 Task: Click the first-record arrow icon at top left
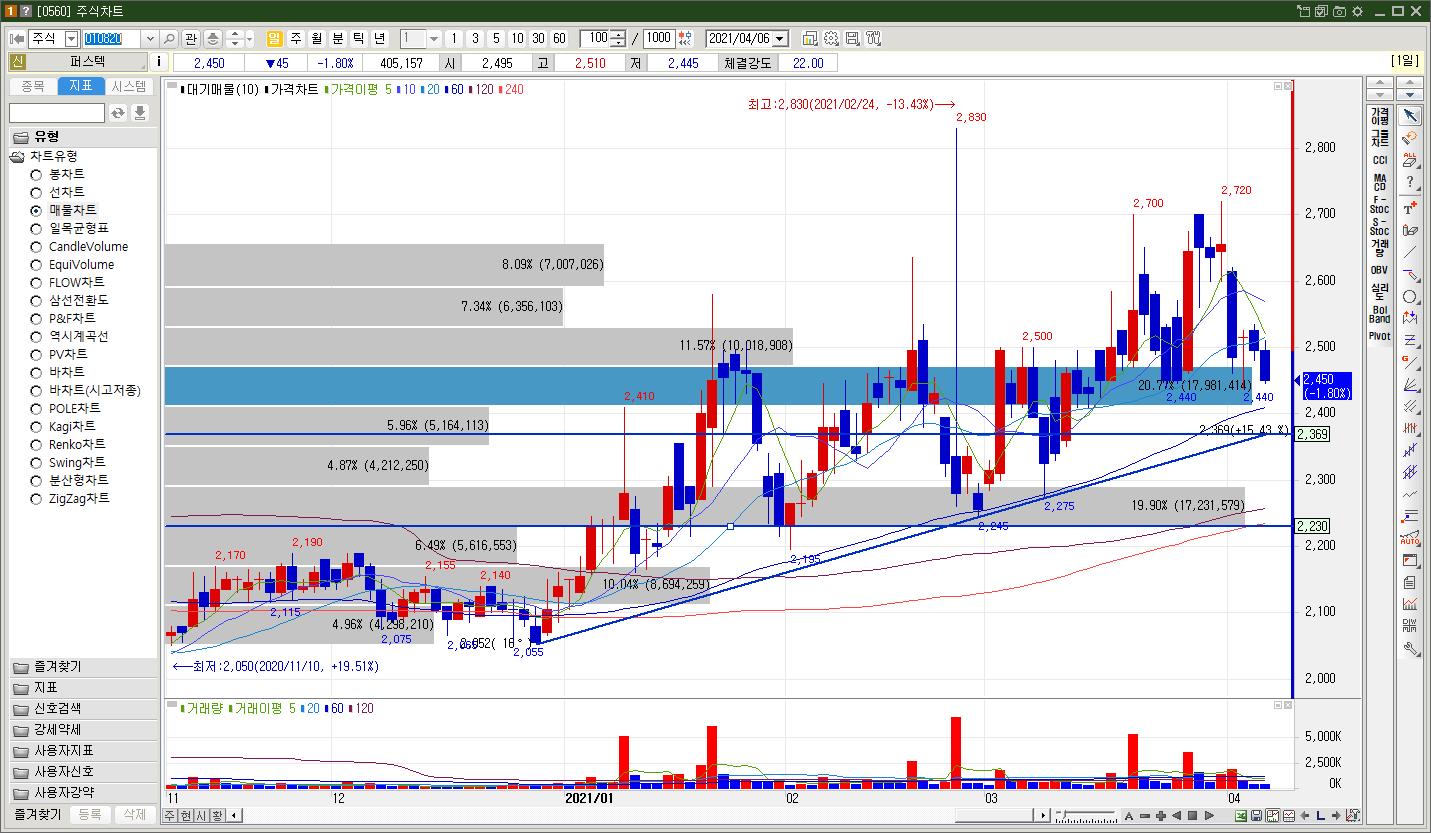(x=17, y=39)
